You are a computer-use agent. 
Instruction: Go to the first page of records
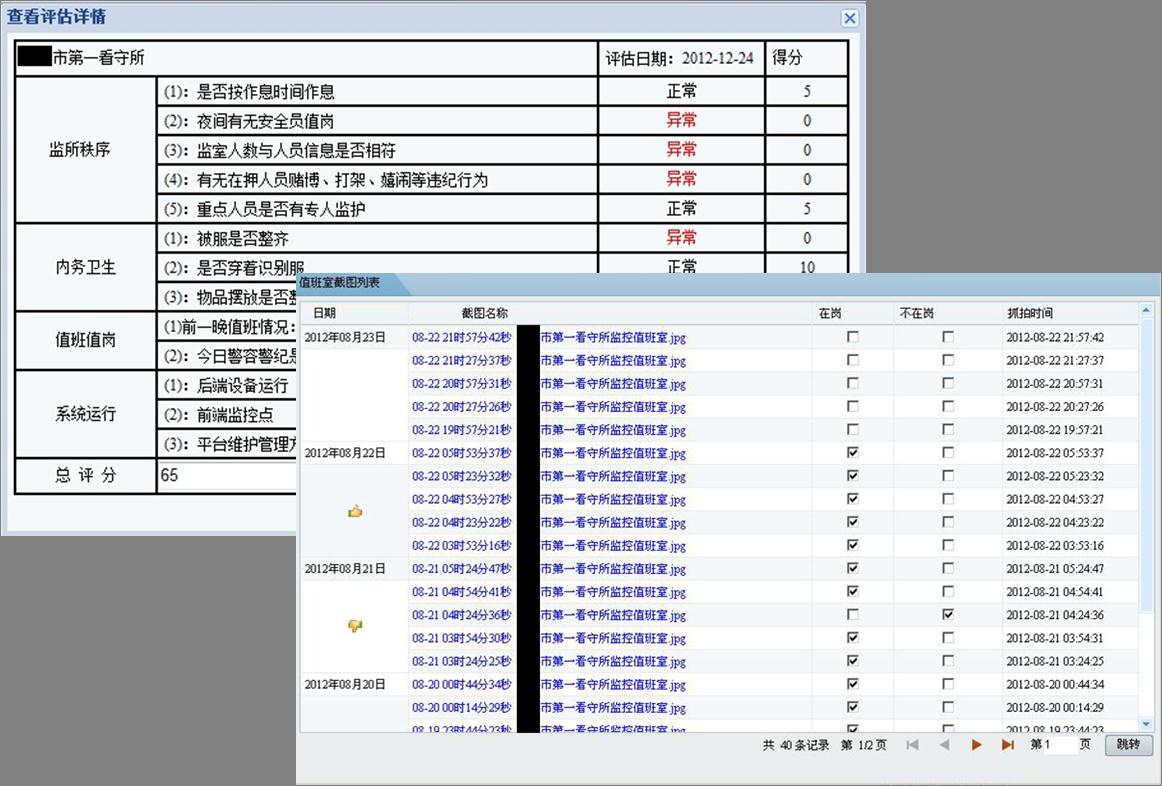tap(912, 745)
